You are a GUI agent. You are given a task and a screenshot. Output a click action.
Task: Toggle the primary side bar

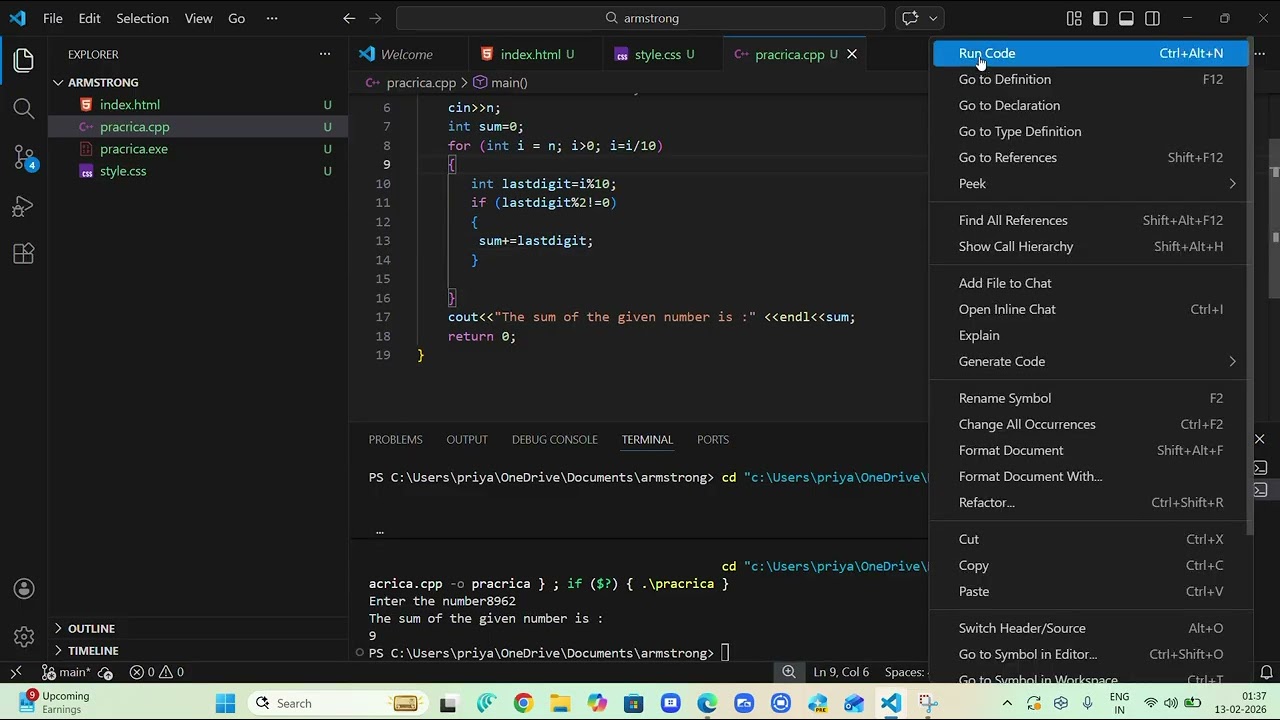click(x=1100, y=18)
